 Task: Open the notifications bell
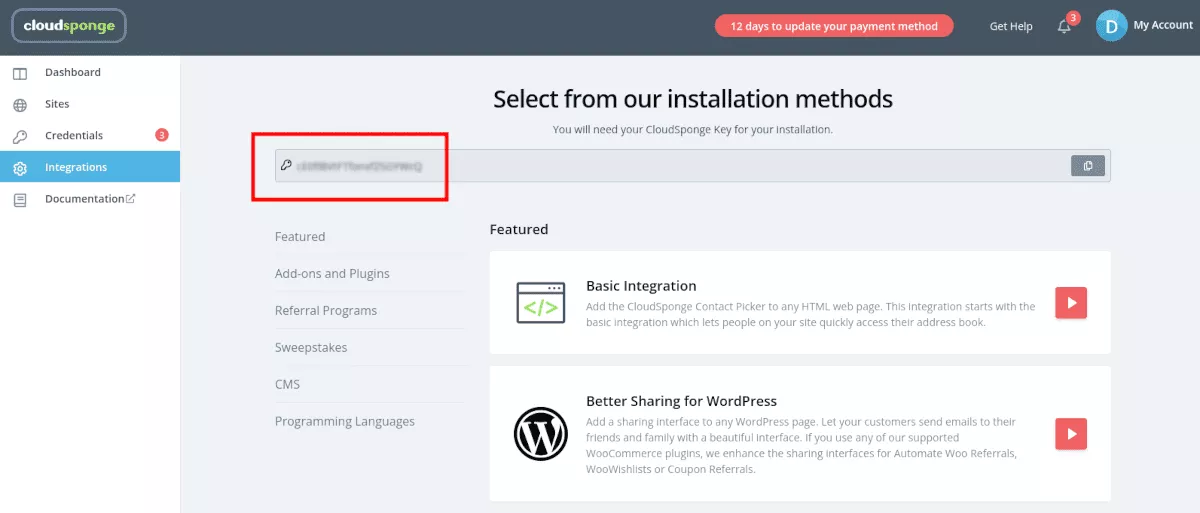pos(1064,26)
